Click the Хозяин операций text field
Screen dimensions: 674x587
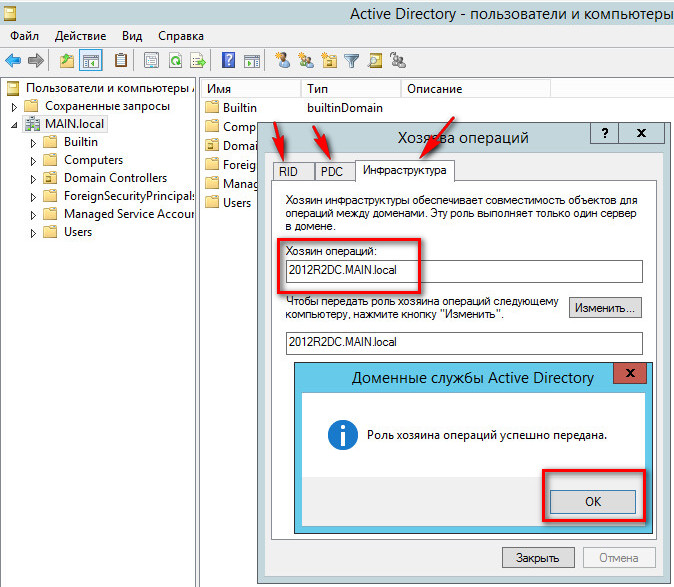[464, 271]
